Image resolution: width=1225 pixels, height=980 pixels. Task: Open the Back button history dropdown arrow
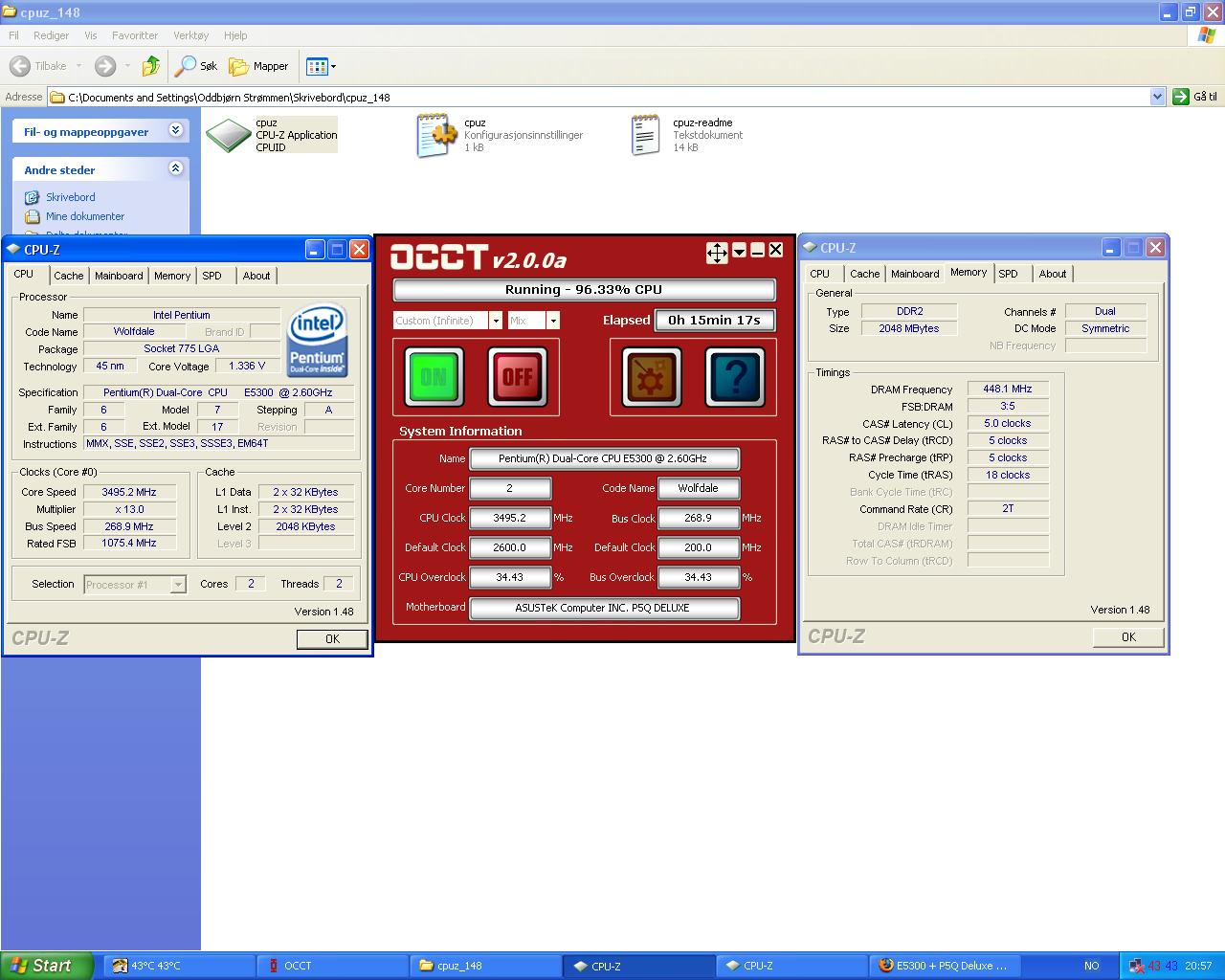pos(78,66)
